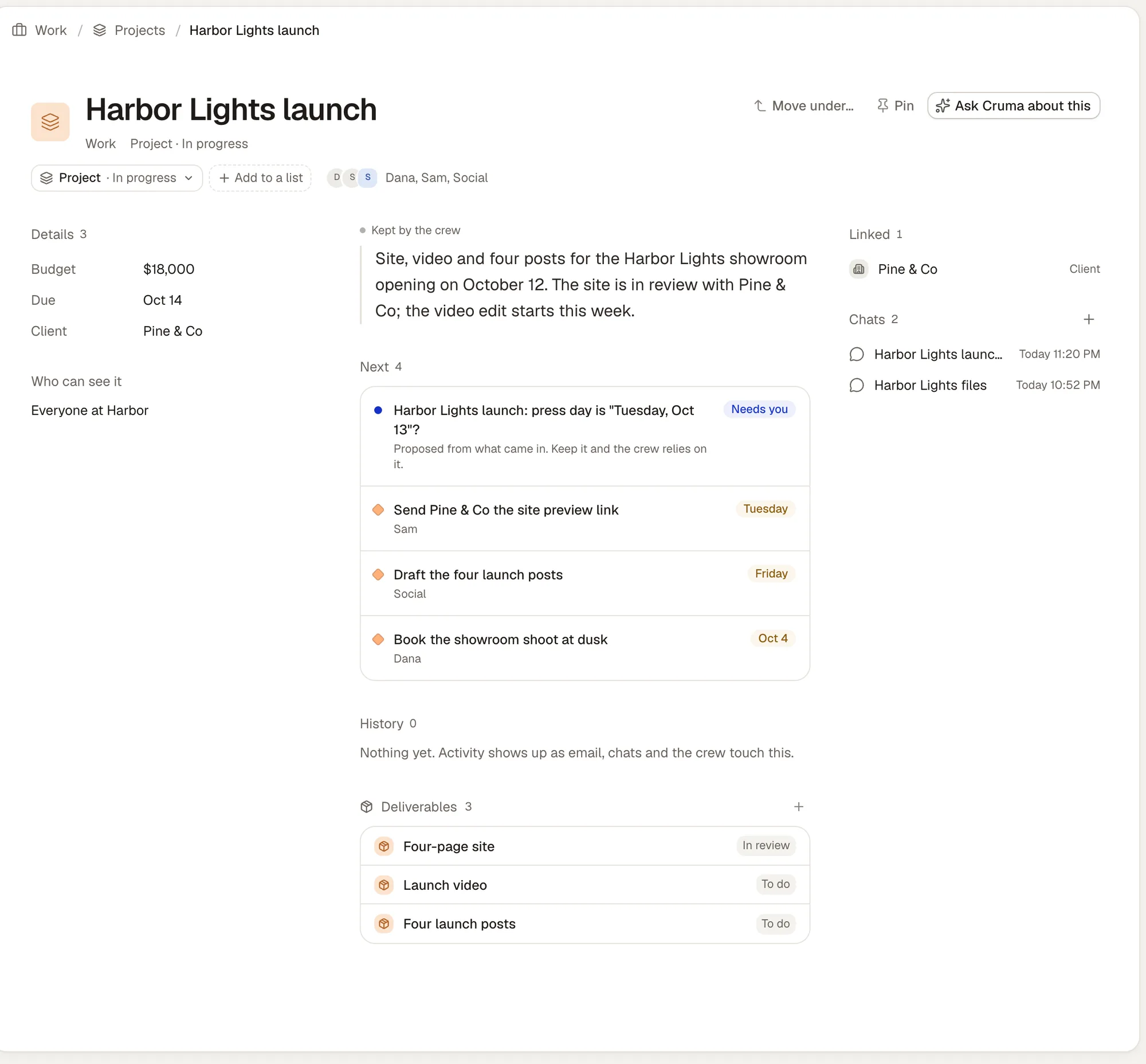Click Ask Cruma about this button

tap(1014, 105)
